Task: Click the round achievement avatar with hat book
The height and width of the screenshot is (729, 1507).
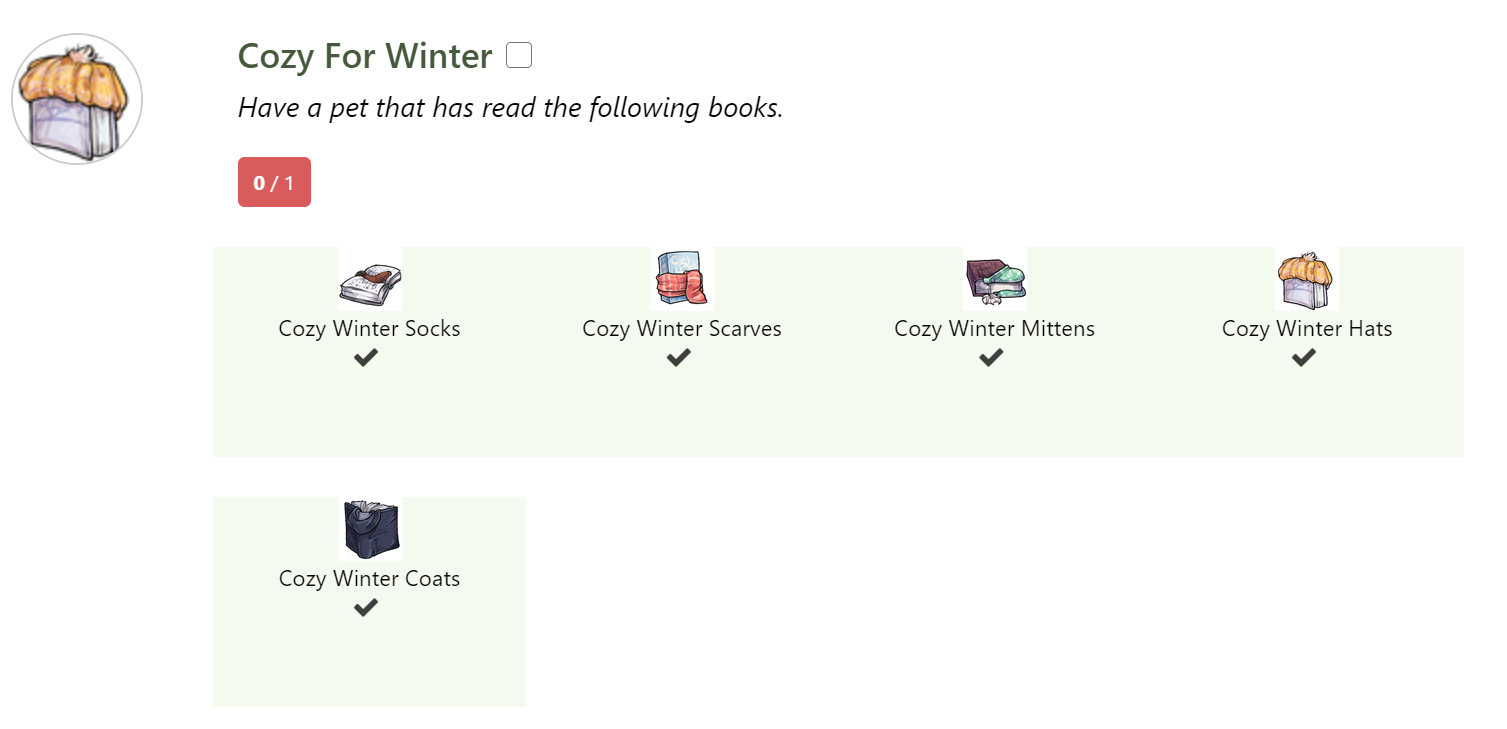Action: click(77, 99)
